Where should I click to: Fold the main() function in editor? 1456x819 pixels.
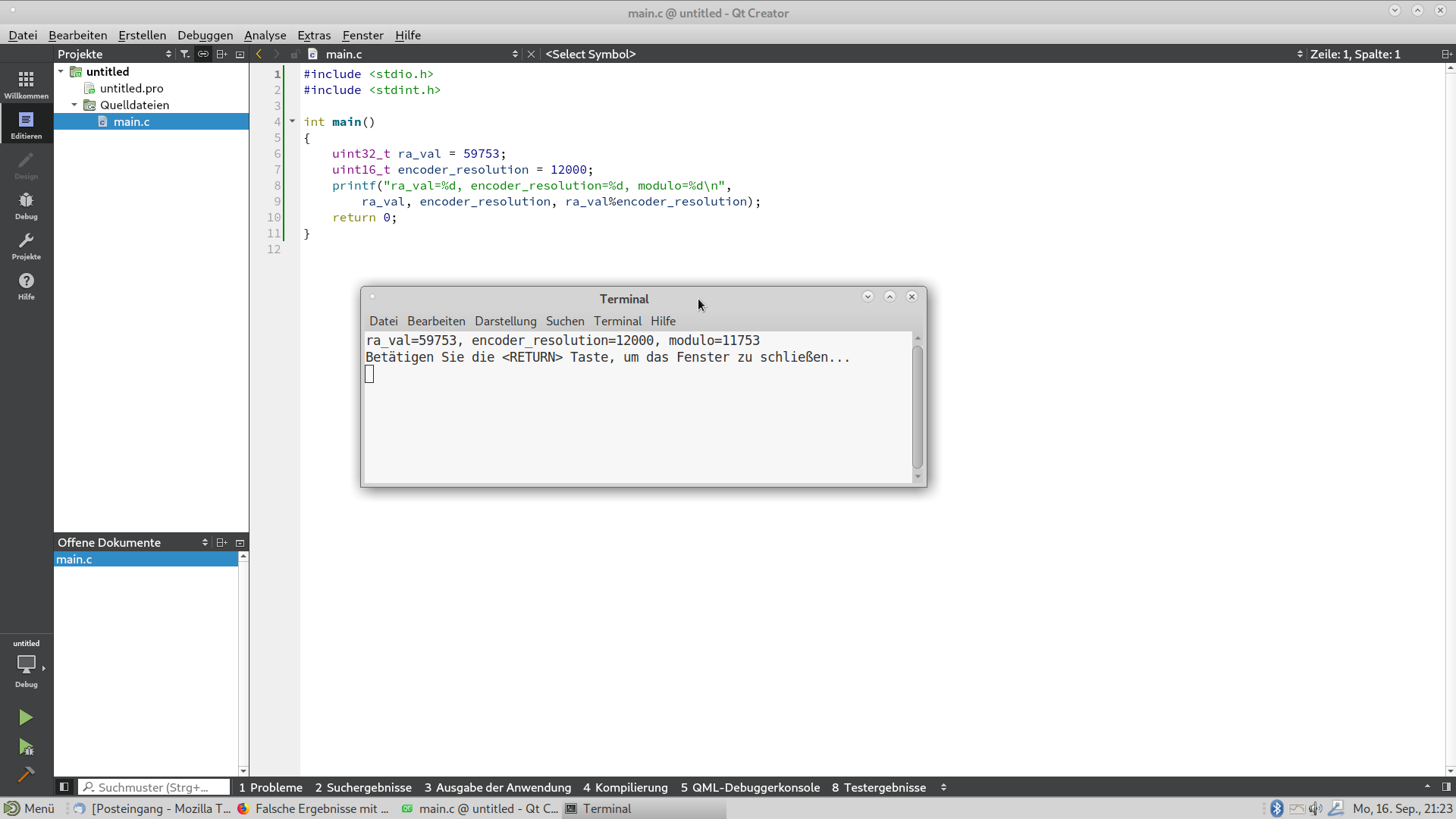click(x=292, y=121)
